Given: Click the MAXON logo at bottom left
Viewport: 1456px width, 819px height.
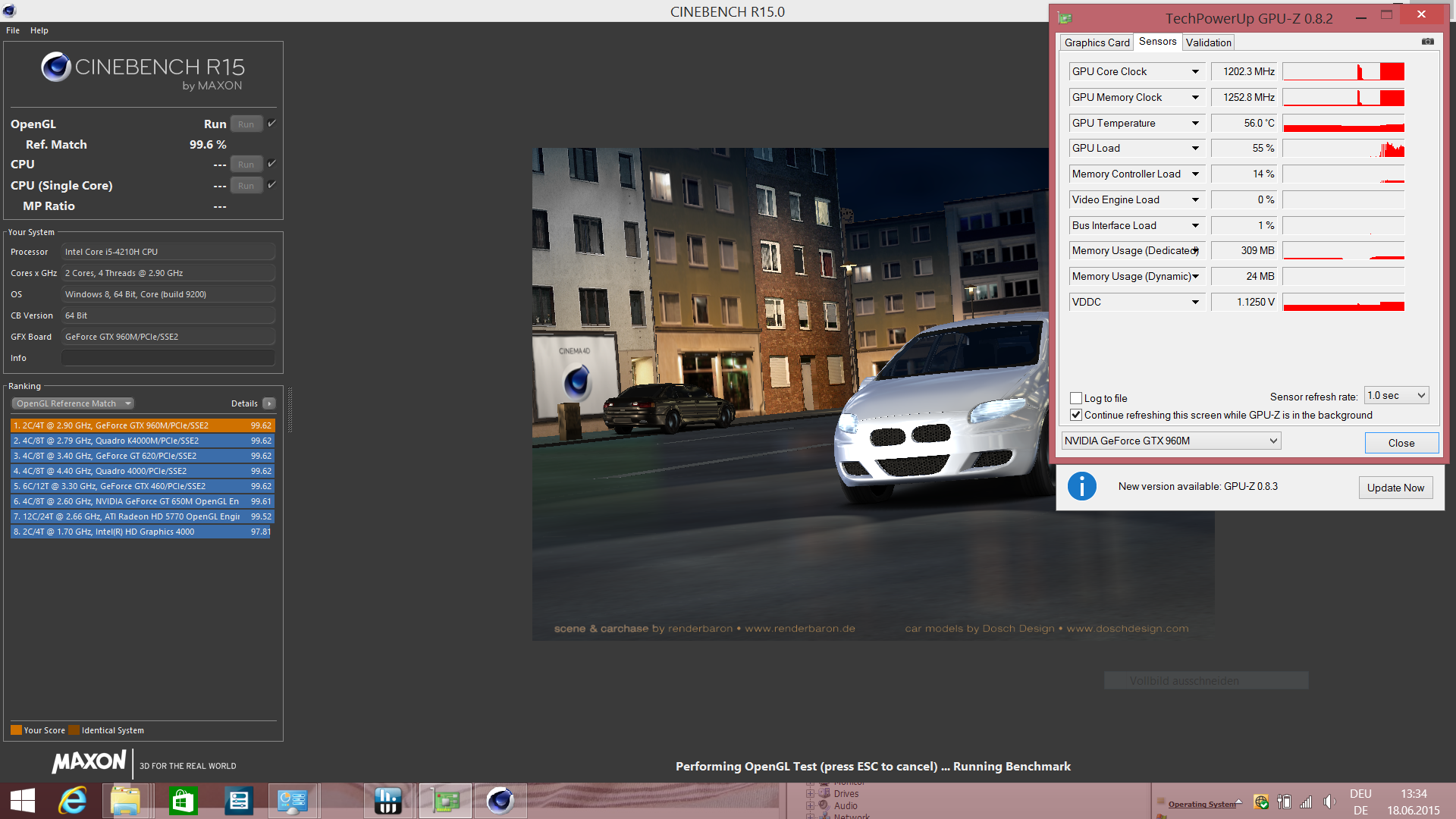Looking at the screenshot, I should click(89, 762).
